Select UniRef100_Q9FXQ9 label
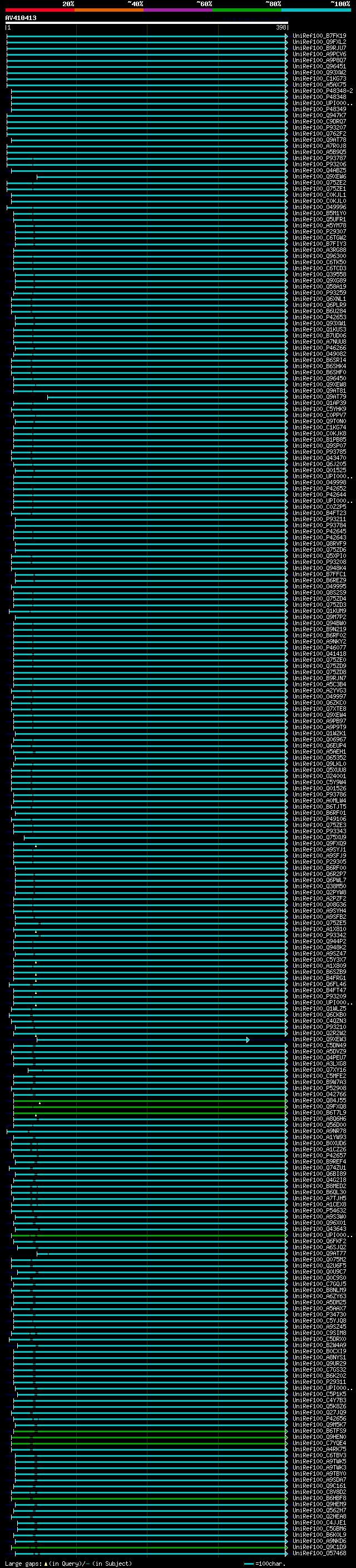356x1568 pixels. [319, 844]
